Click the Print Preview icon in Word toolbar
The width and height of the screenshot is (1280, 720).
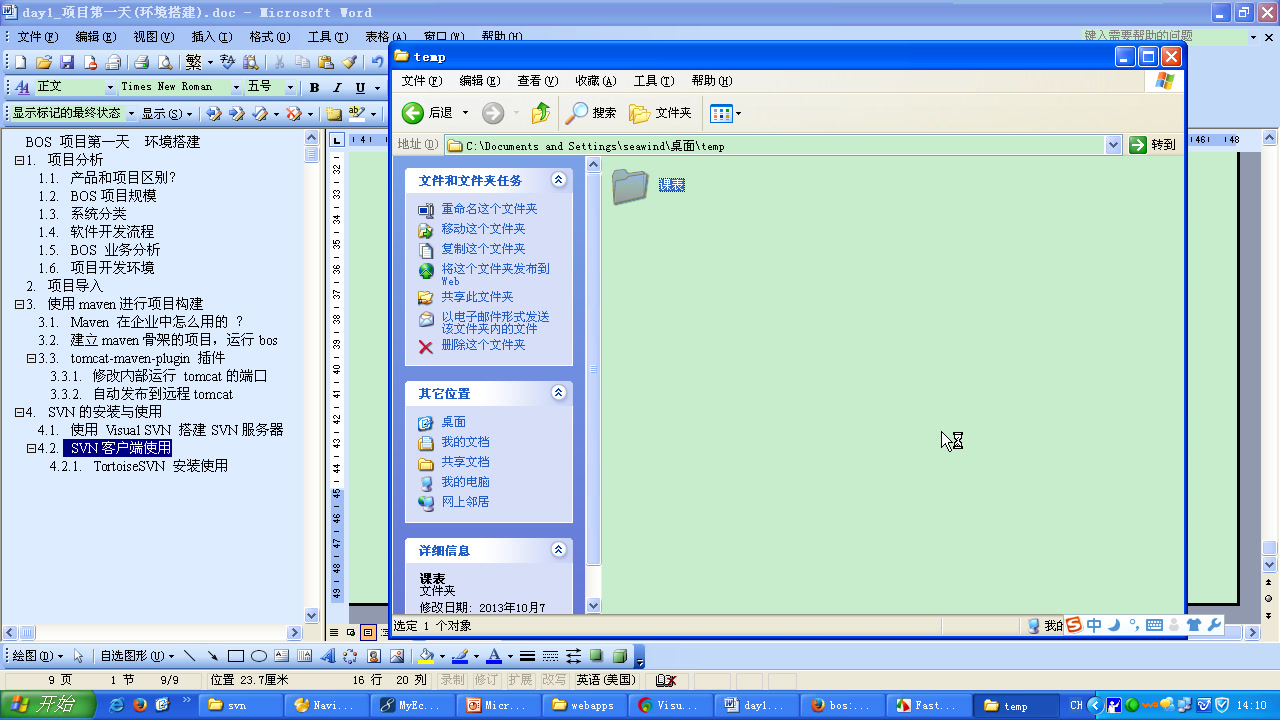[165, 62]
